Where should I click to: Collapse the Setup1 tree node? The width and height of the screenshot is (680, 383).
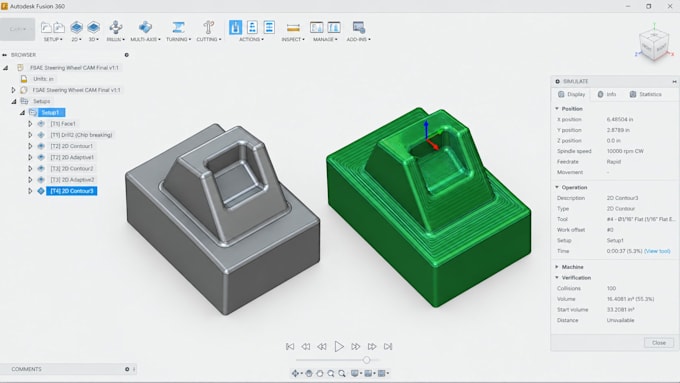click(x=22, y=112)
